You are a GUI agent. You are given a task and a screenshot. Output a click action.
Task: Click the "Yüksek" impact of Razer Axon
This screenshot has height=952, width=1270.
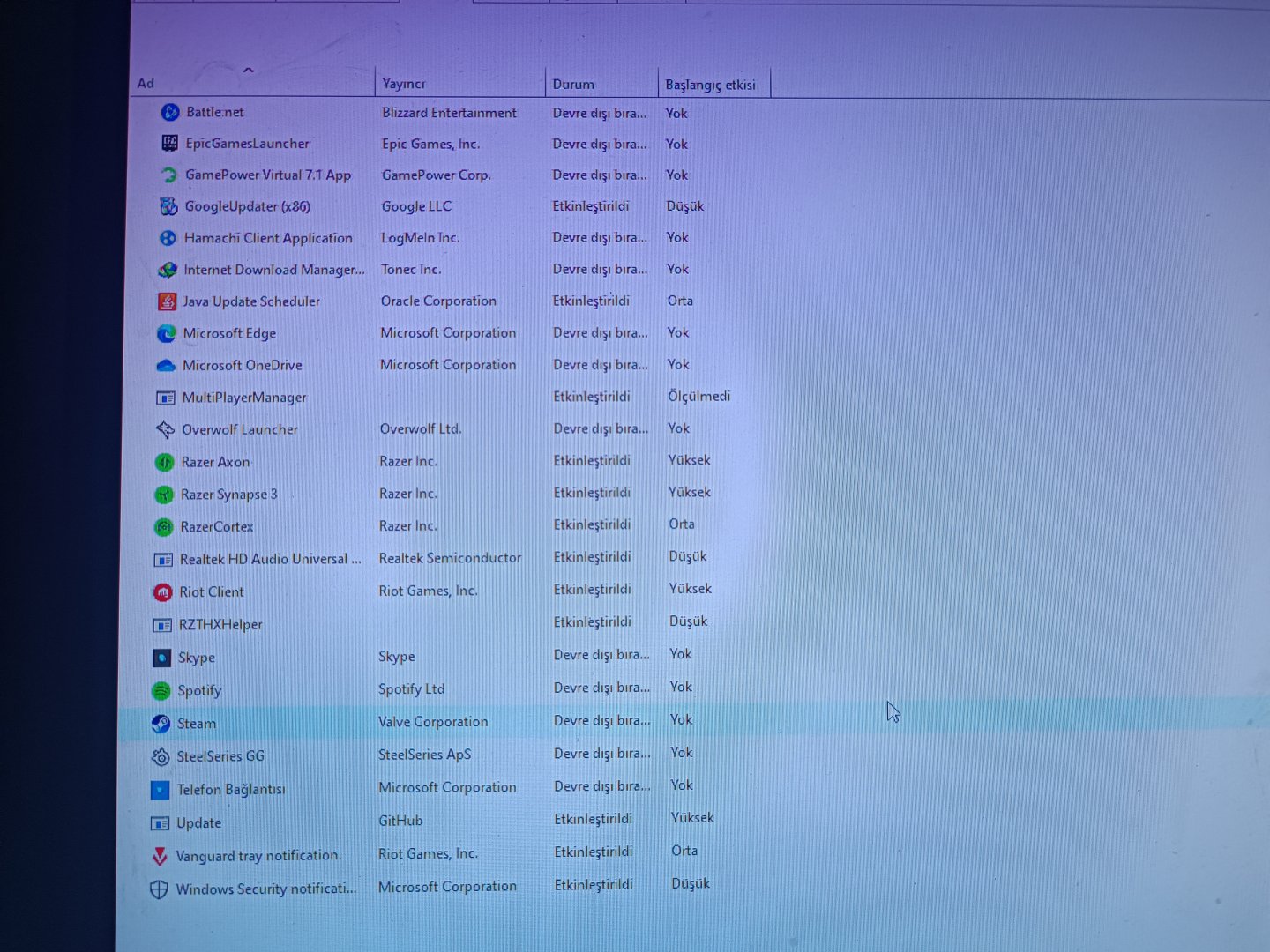point(689,460)
